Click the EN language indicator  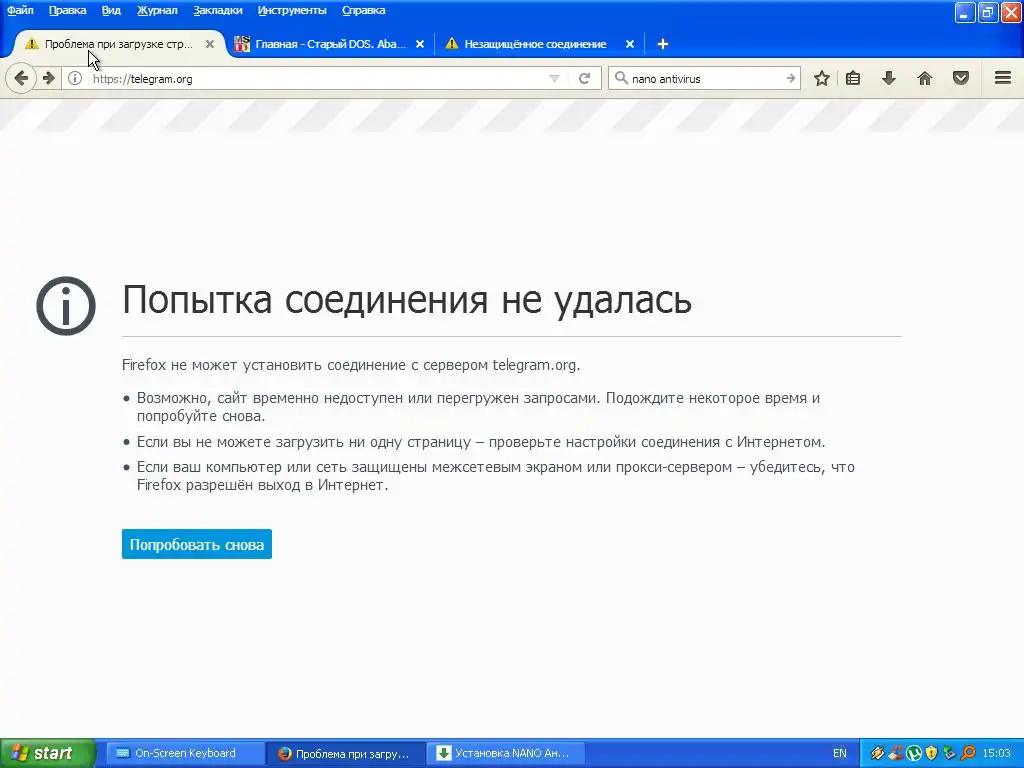click(840, 753)
